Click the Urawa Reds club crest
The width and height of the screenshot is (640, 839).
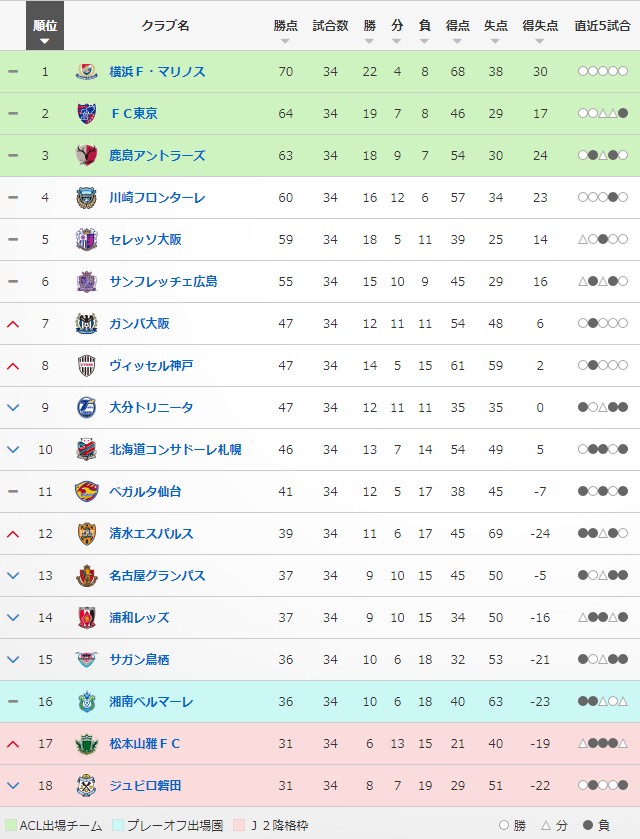pos(86,618)
